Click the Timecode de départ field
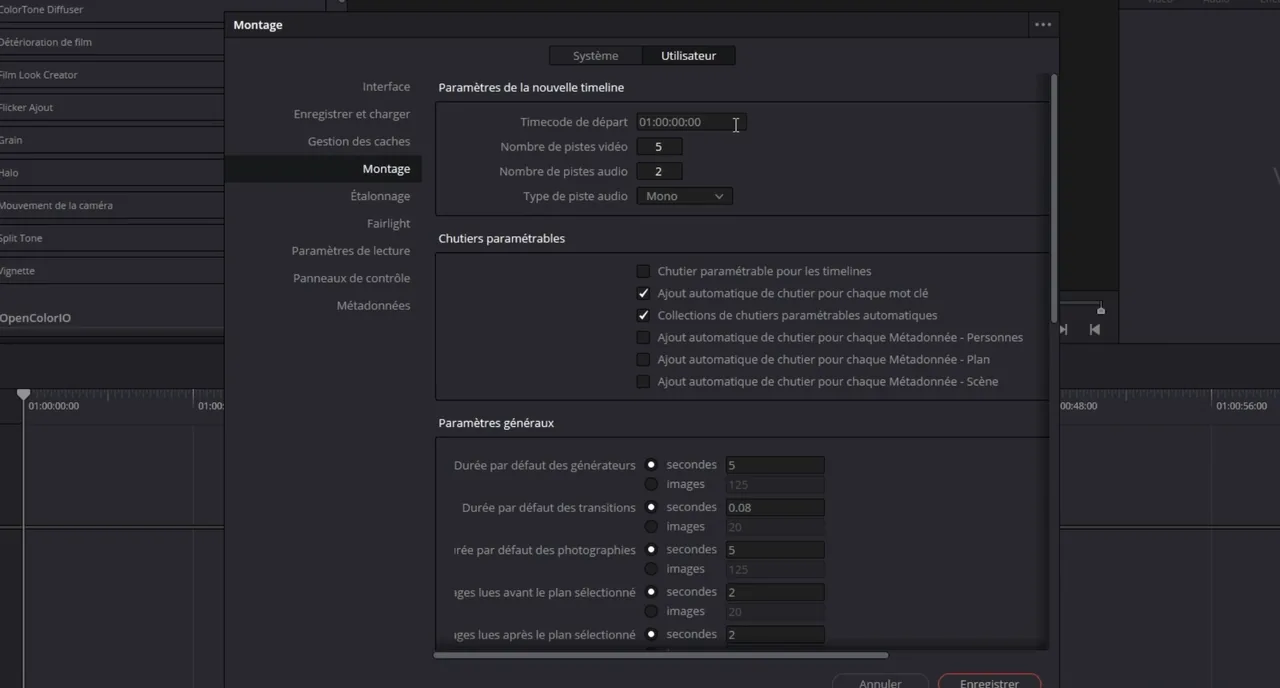This screenshot has width=1280, height=688. pyautogui.click(x=691, y=122)
